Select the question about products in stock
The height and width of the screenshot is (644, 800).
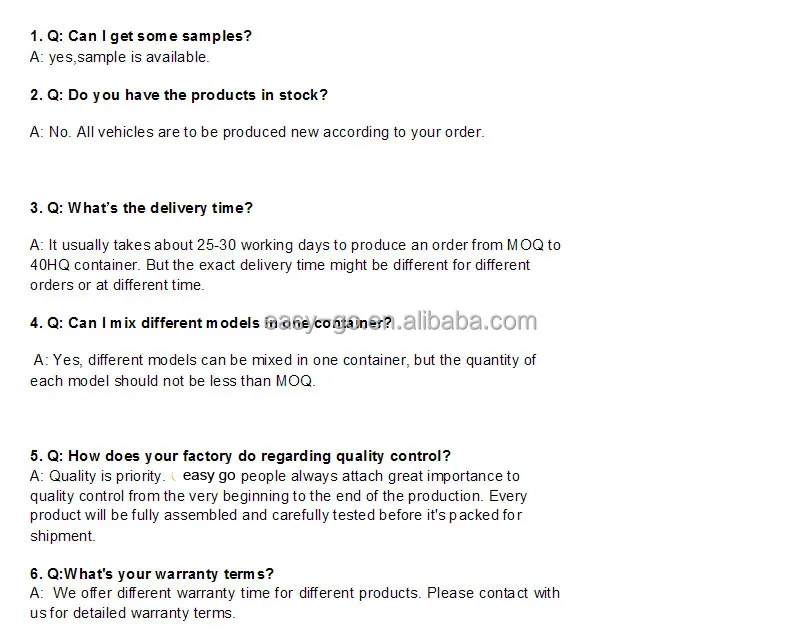coord(179,95)
